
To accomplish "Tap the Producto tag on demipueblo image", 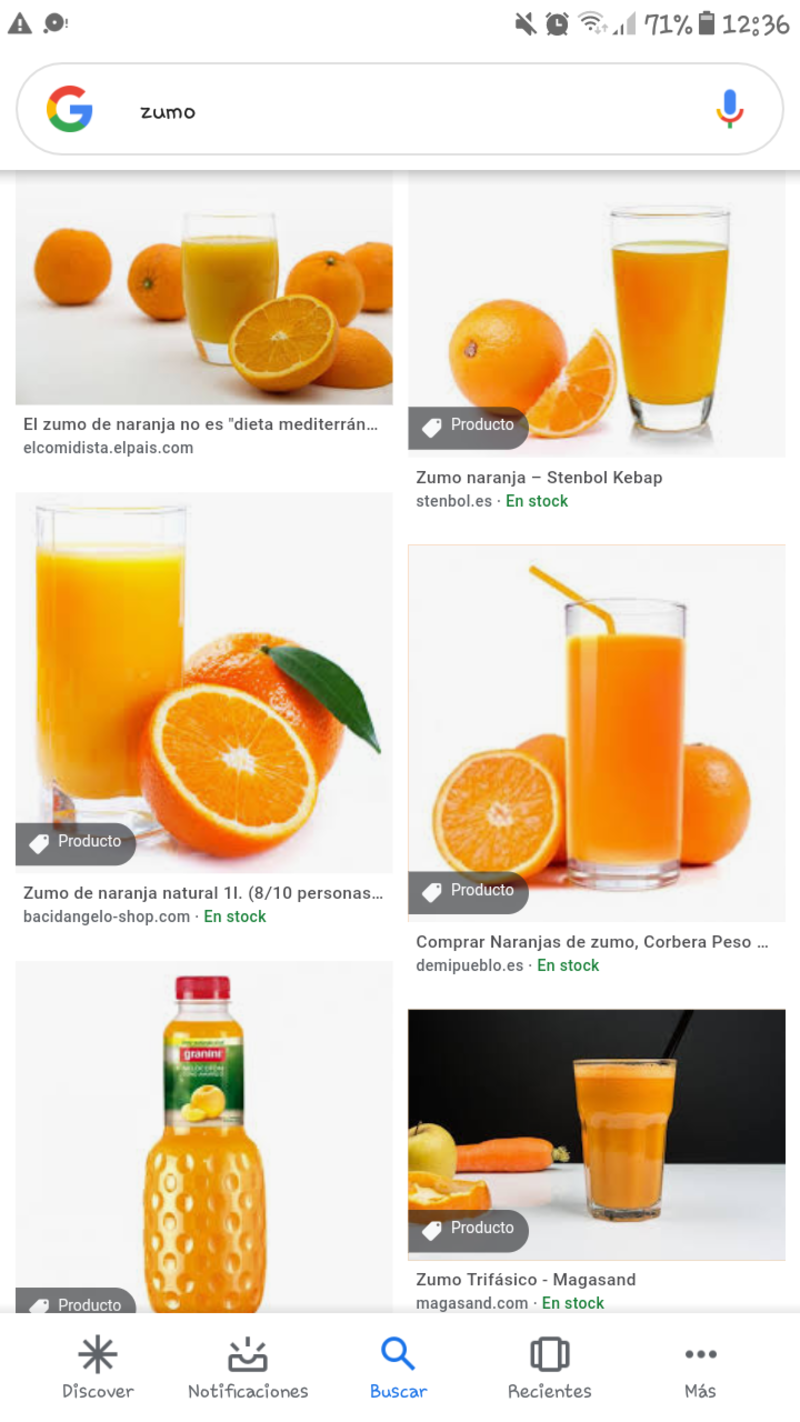I will pos(468,892).
